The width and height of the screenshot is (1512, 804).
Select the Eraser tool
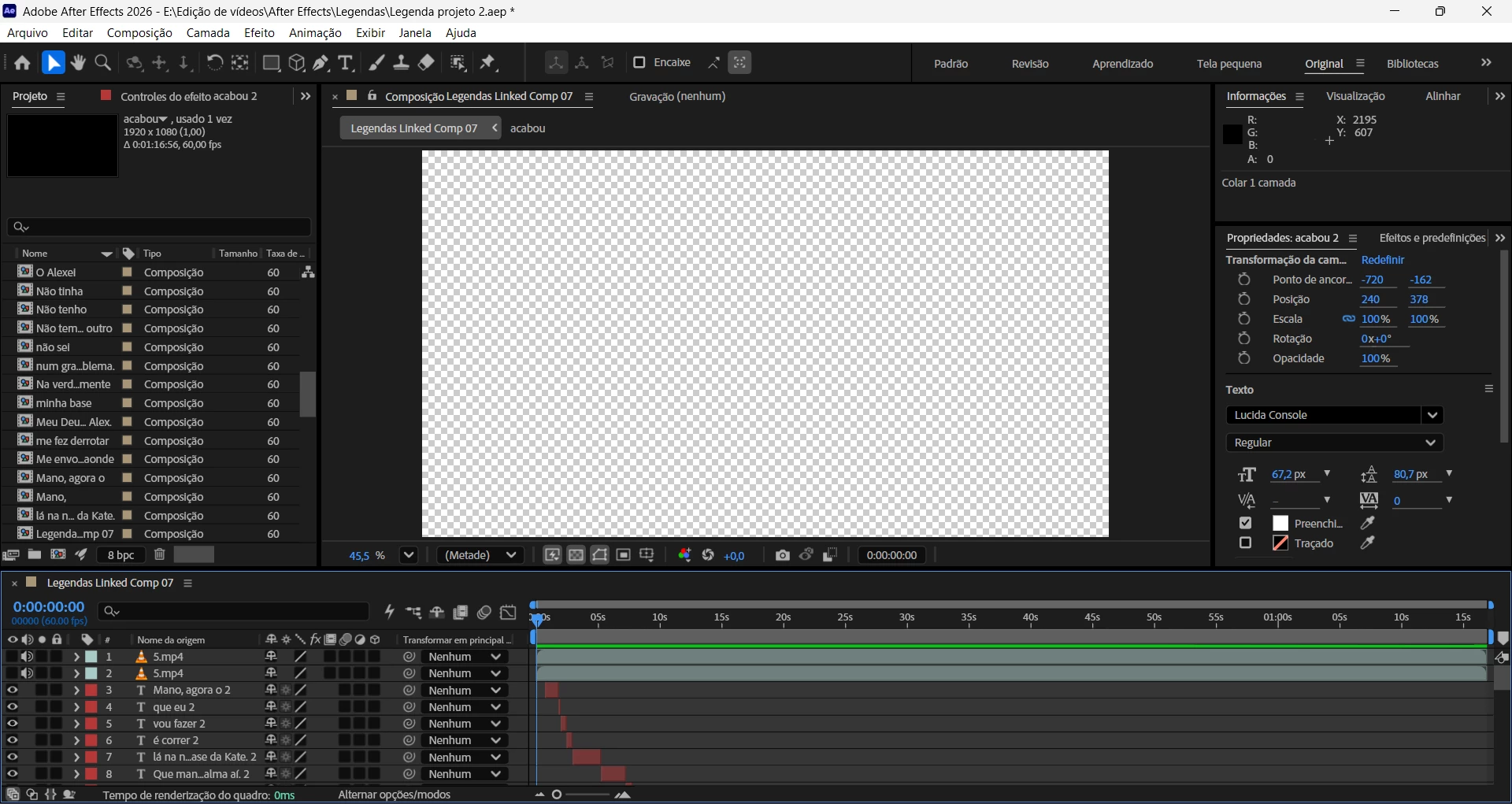click(x=427, y=63)
